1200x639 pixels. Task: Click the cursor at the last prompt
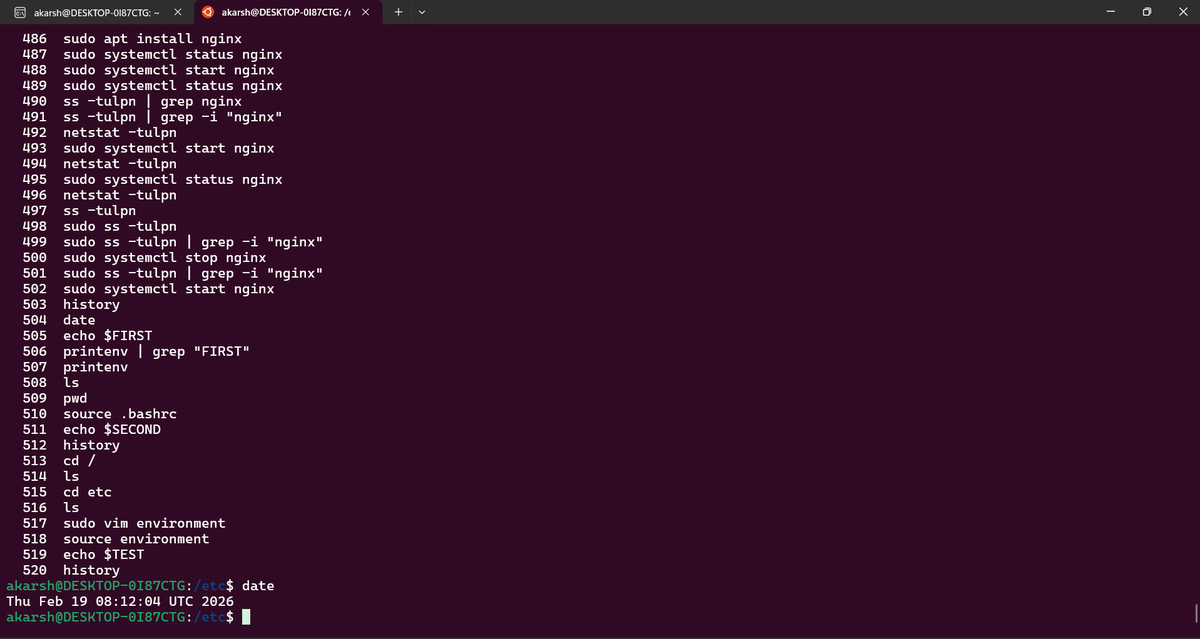point(246,617)
